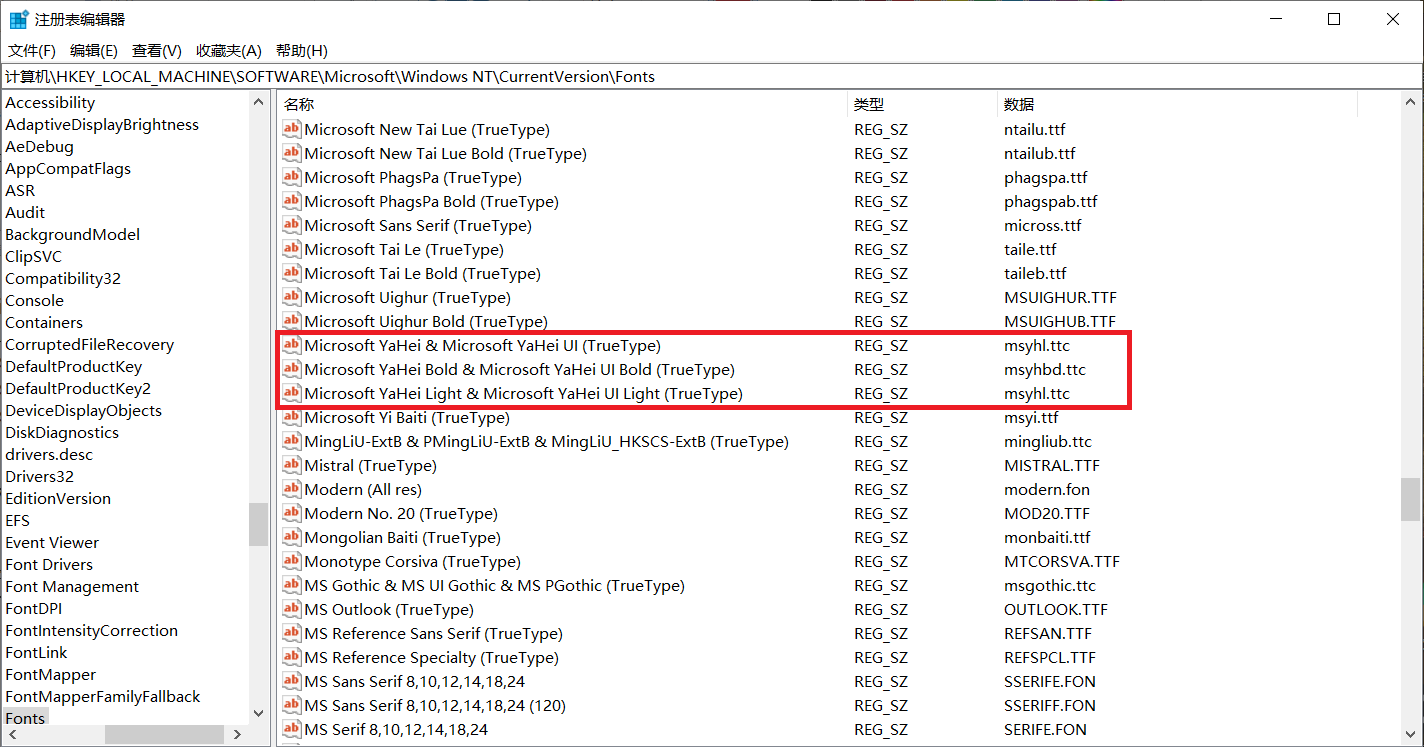1424x747 pixels.
Task: Click the registry path address bar
Action: pyautogui.click(x=711, y=76)
